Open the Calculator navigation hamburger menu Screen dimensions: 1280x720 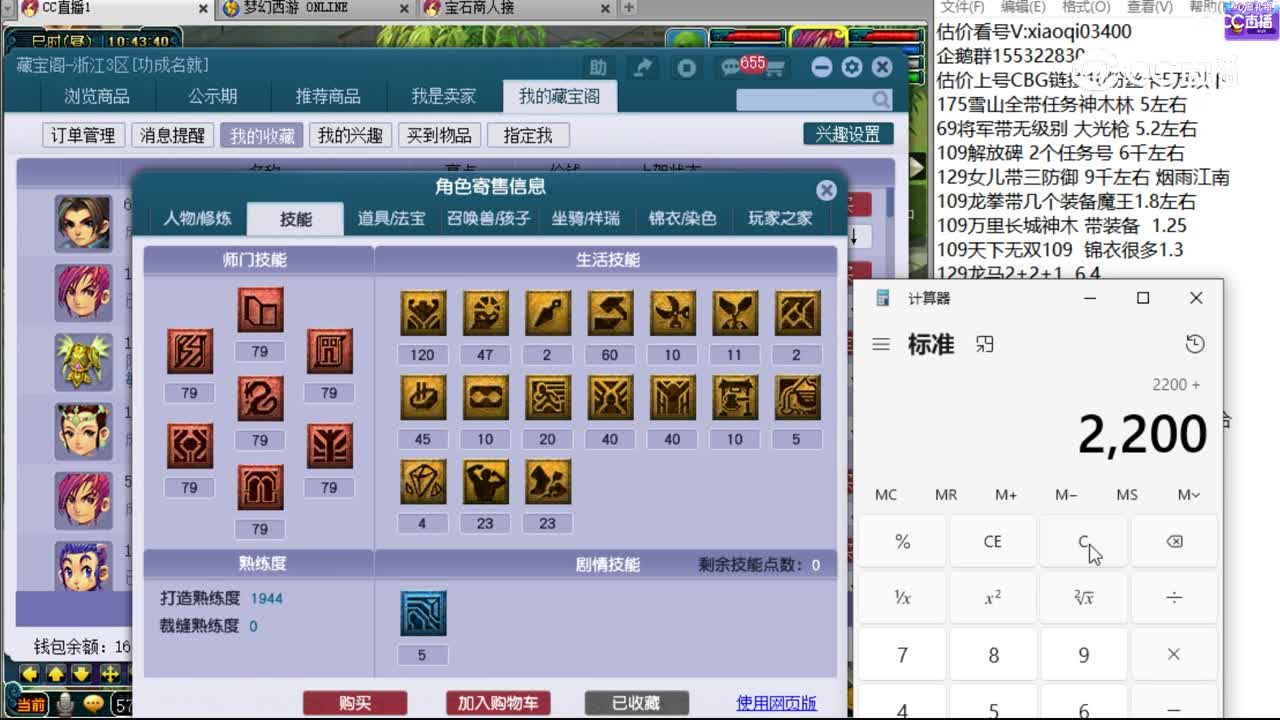(880, 343)
